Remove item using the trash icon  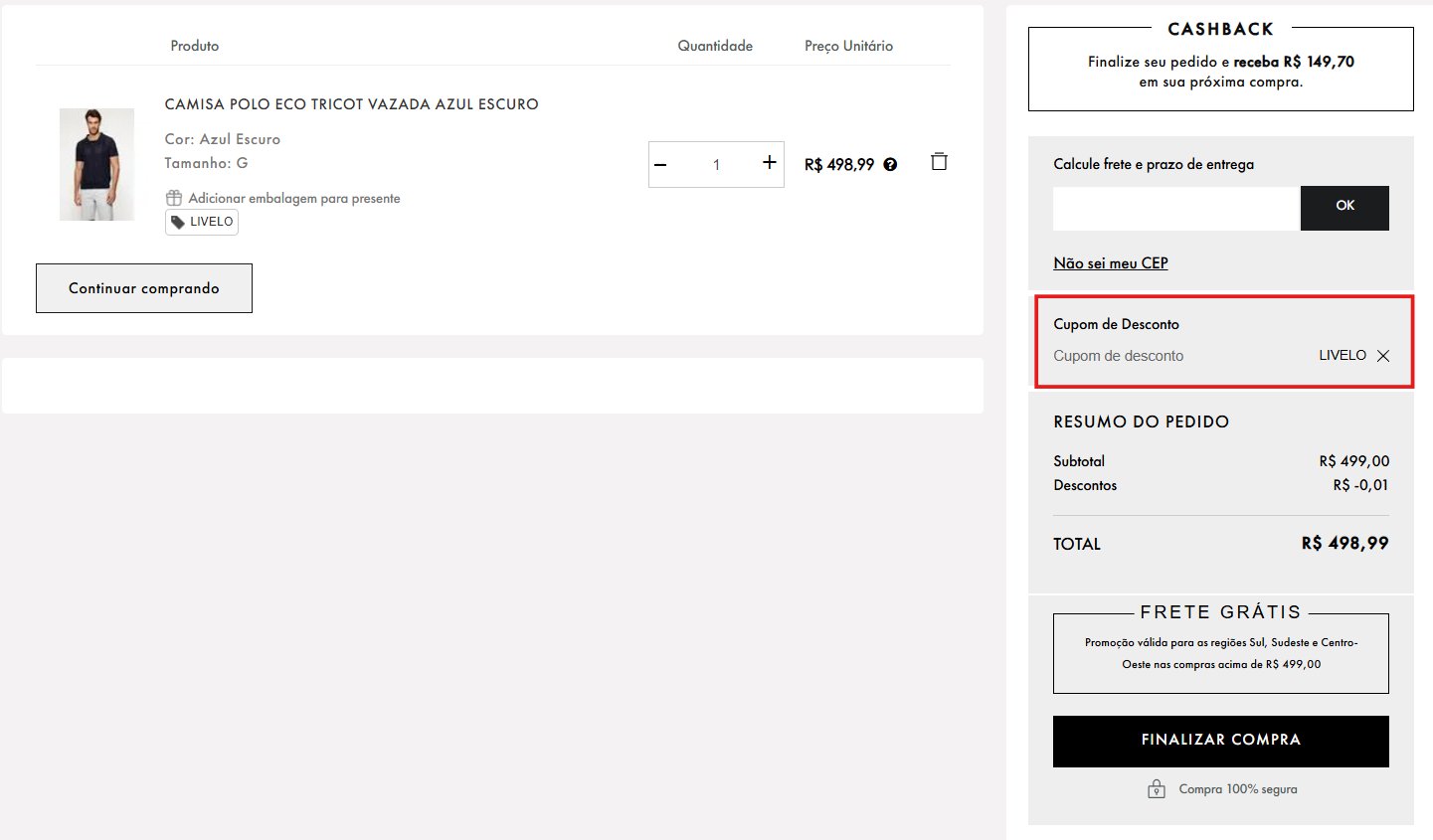click(x=939, y=161)
